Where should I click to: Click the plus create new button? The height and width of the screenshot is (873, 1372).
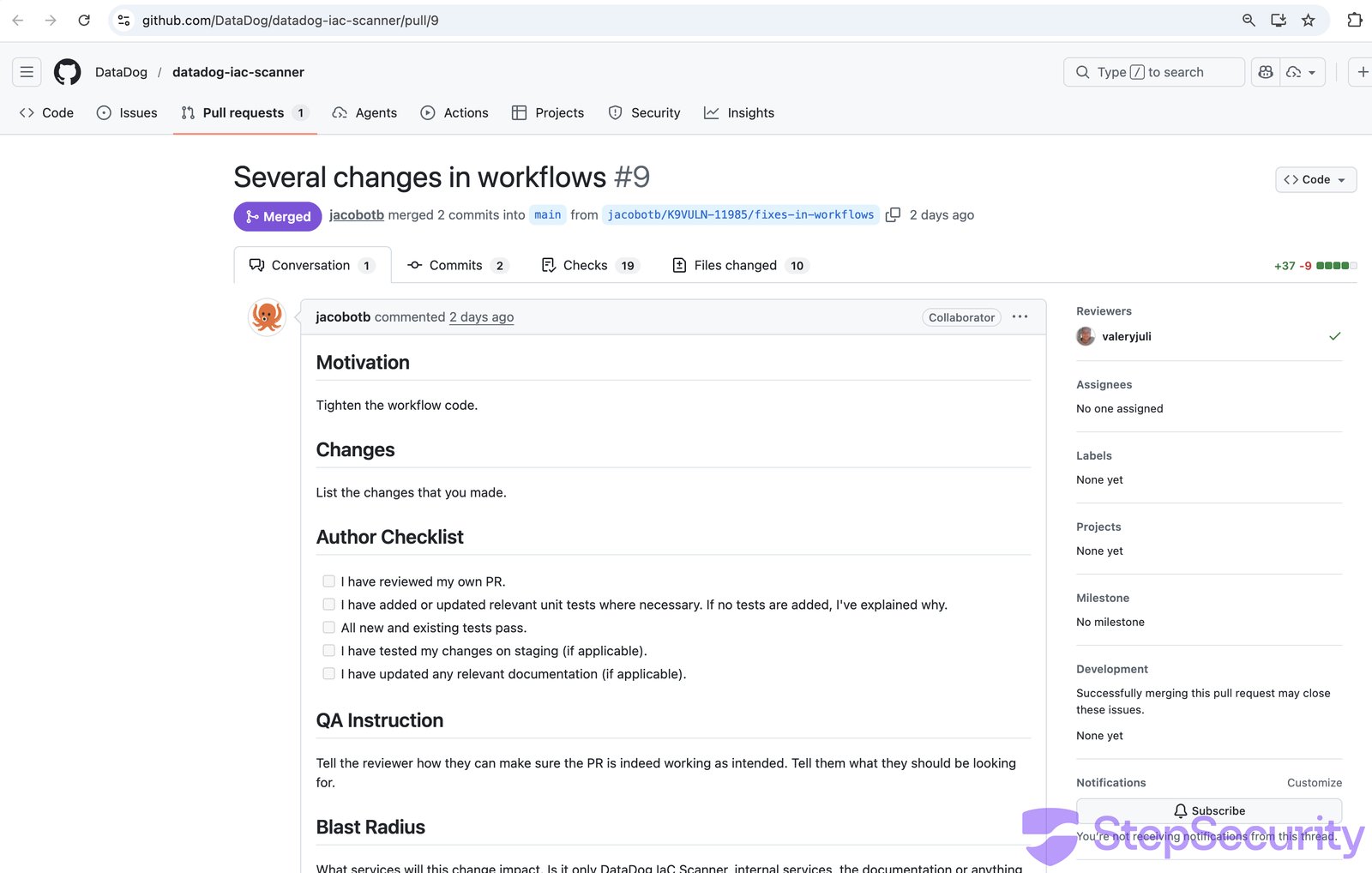point(1362,72)
